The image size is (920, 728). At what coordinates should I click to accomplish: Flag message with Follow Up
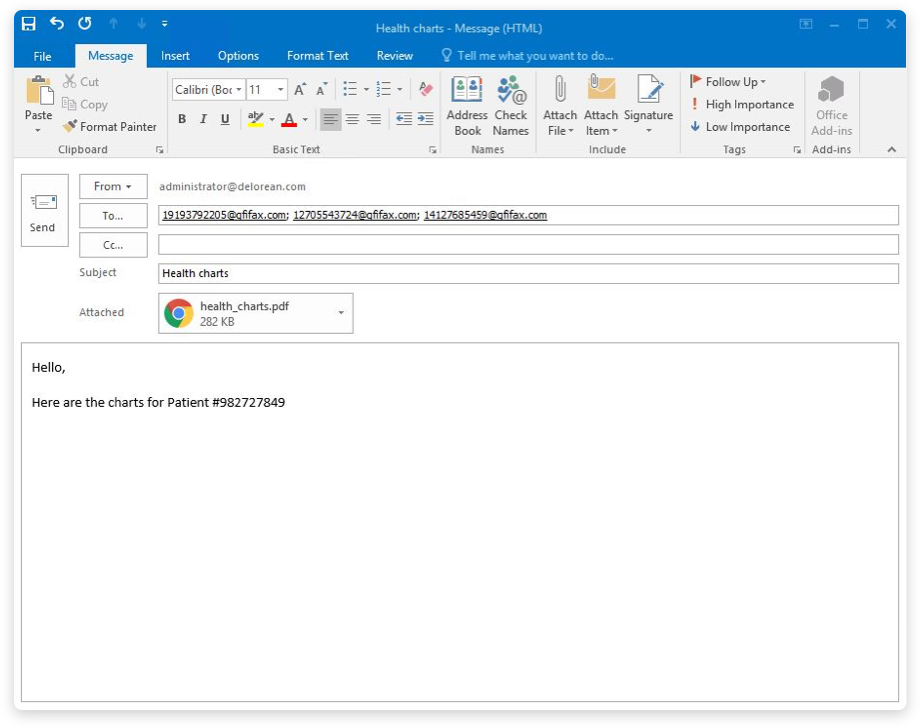pyautogui.click(x=728, y=82)
